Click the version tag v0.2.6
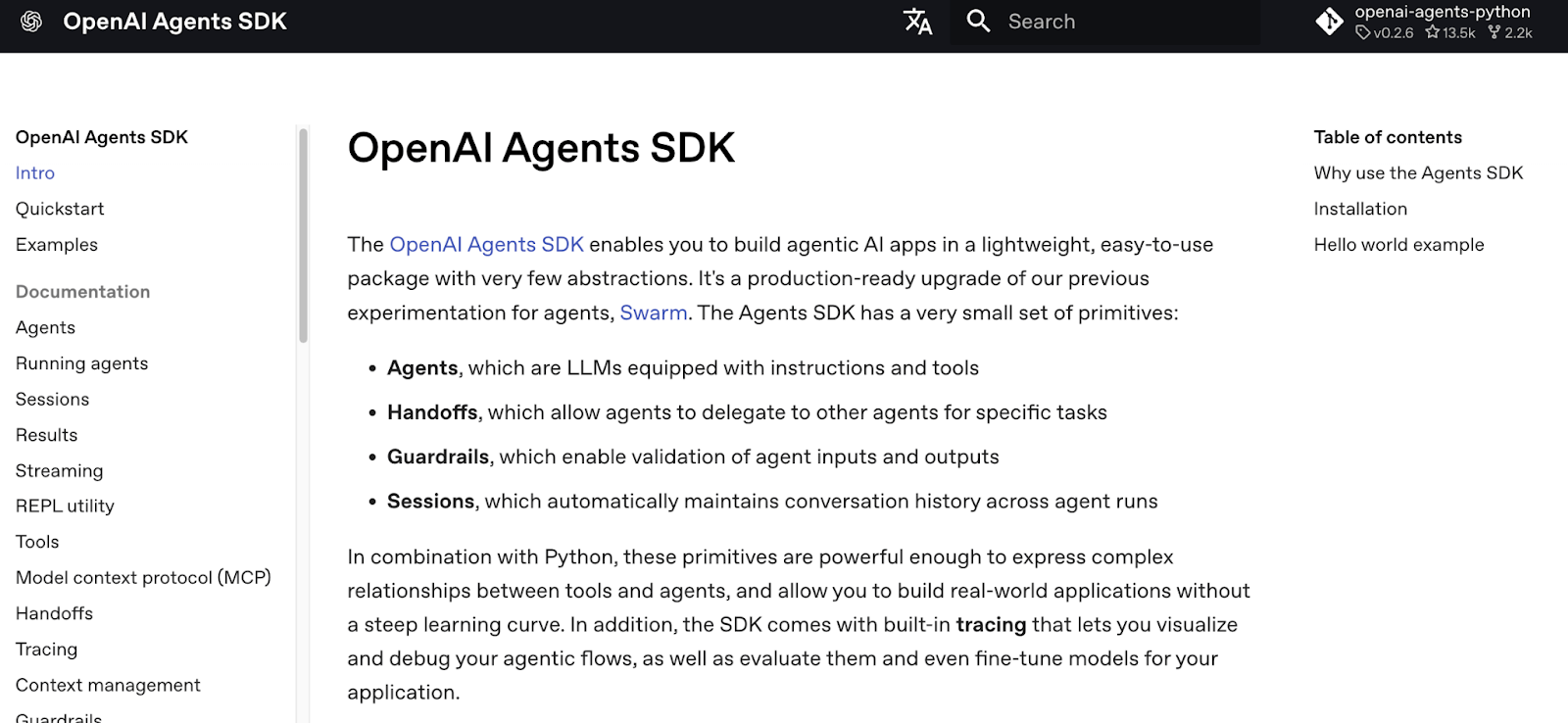 point(1385,33)
